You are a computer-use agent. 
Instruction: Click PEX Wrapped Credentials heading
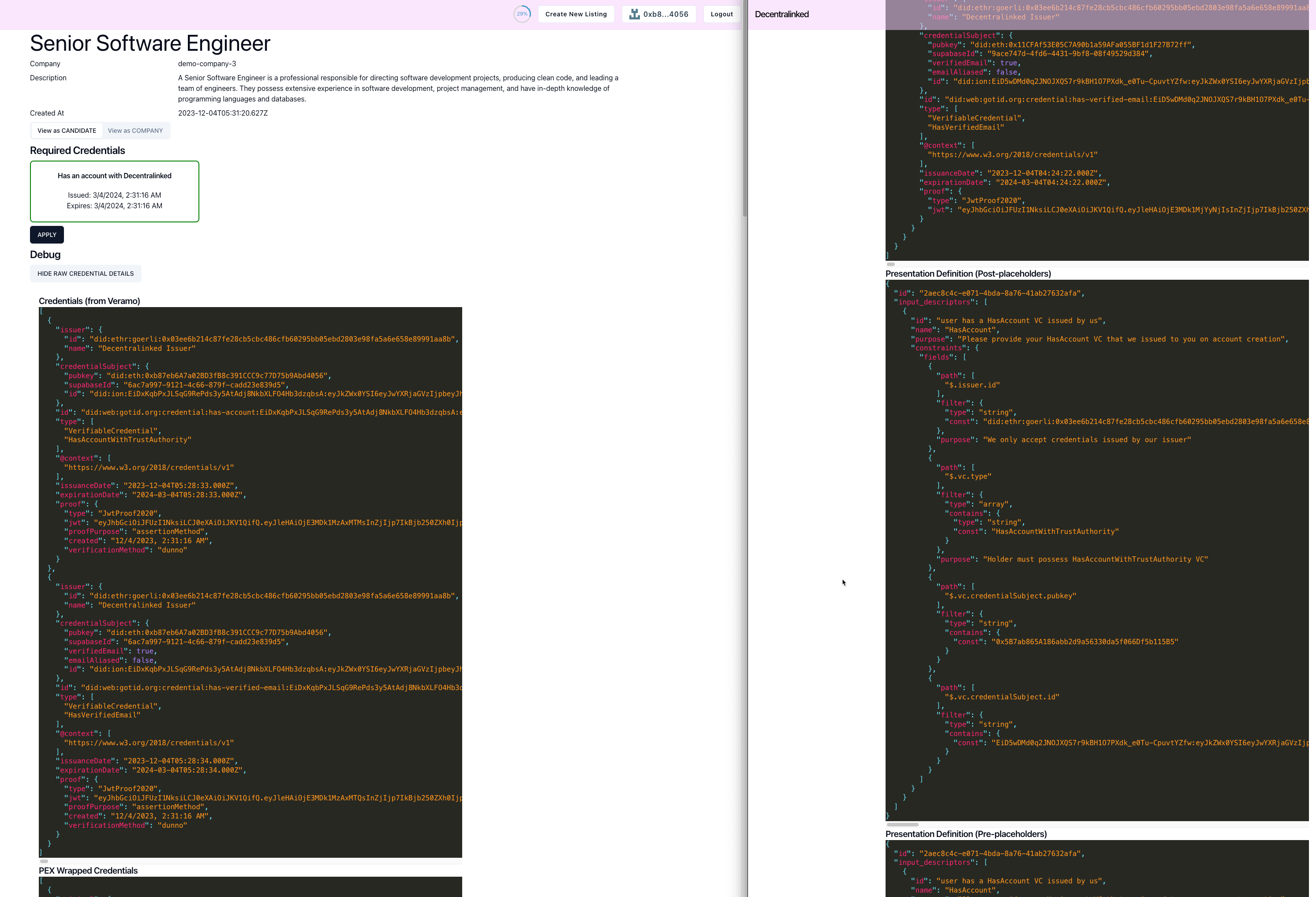tap(88, 871)
